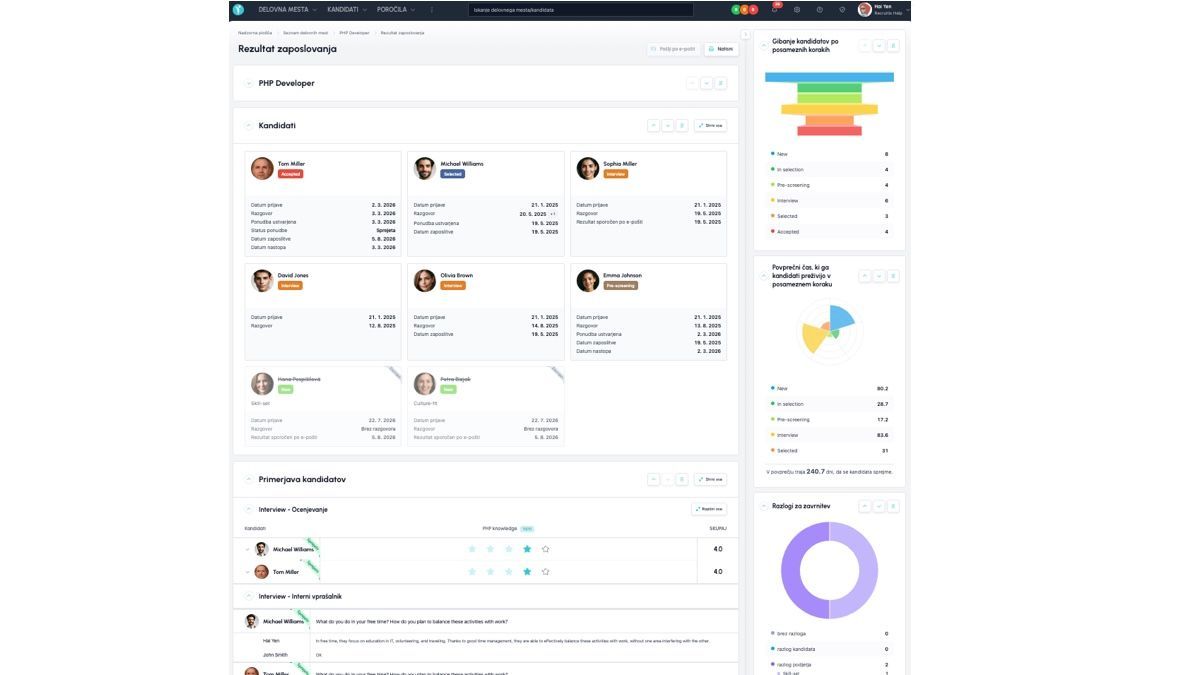Click the Pre-screening row in Povprečni čas widget
Screen dimensions: 1200x675
(x=829, y=420)
